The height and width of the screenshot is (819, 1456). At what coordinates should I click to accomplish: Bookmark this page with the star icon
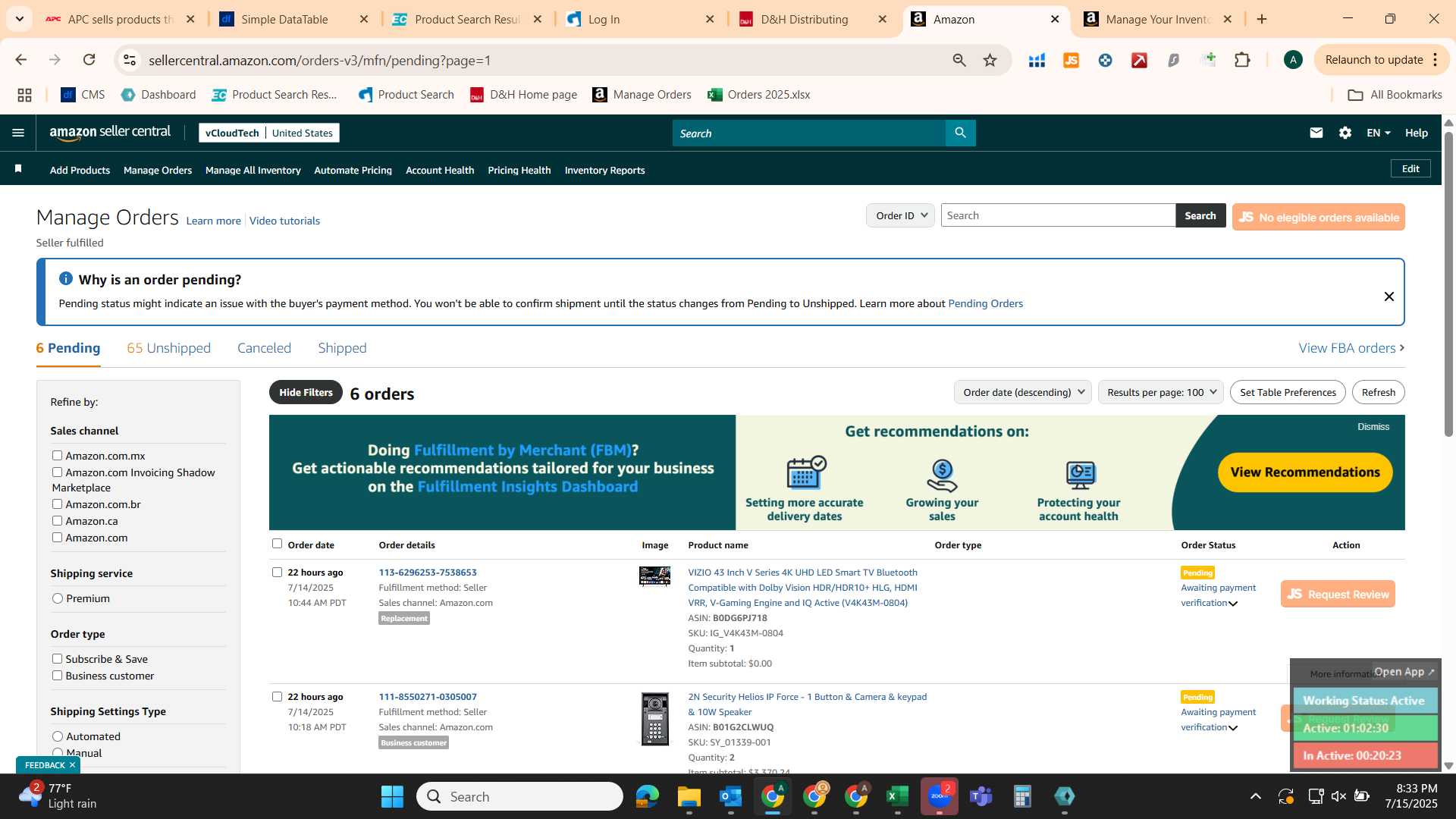tap(990, 60)
